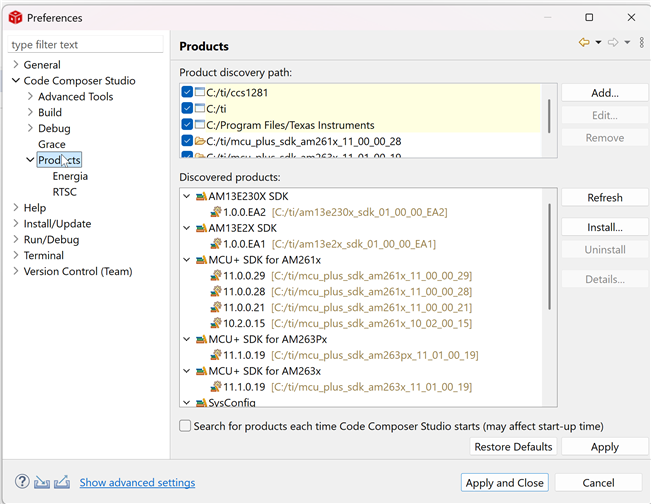Open the preferences view menu (three dots)
The height and width of the screenshot is (504, 651).
(x=641, y=42)
